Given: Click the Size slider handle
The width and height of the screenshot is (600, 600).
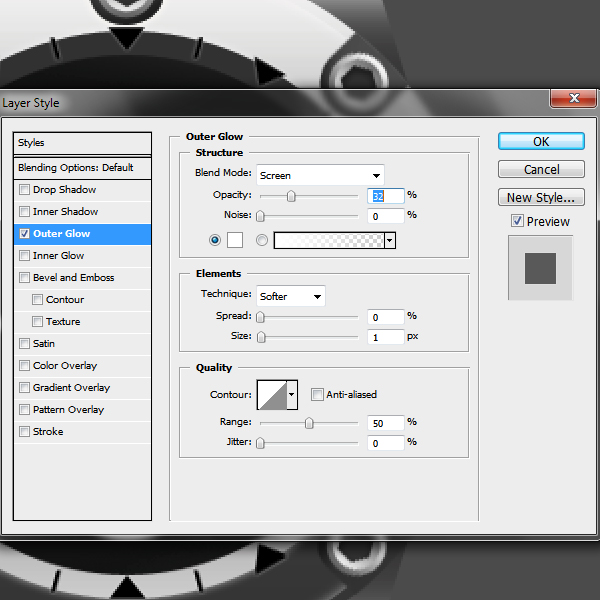Looking at the screenshot, I should pos(261,337).
